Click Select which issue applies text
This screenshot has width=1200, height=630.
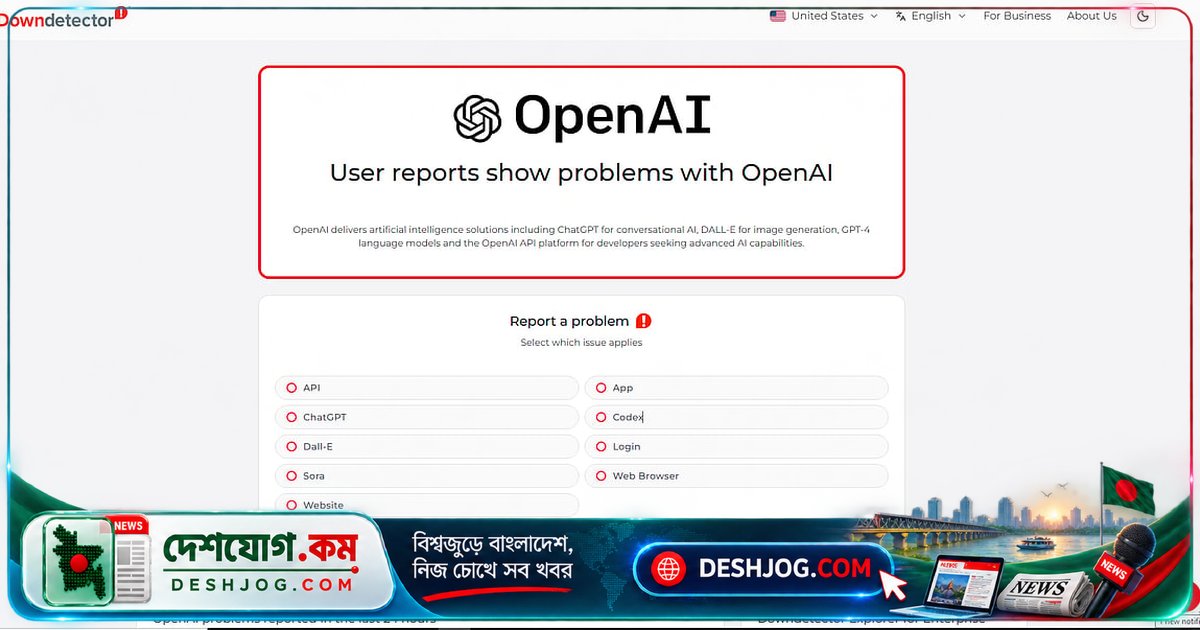[x=581, y=343]
